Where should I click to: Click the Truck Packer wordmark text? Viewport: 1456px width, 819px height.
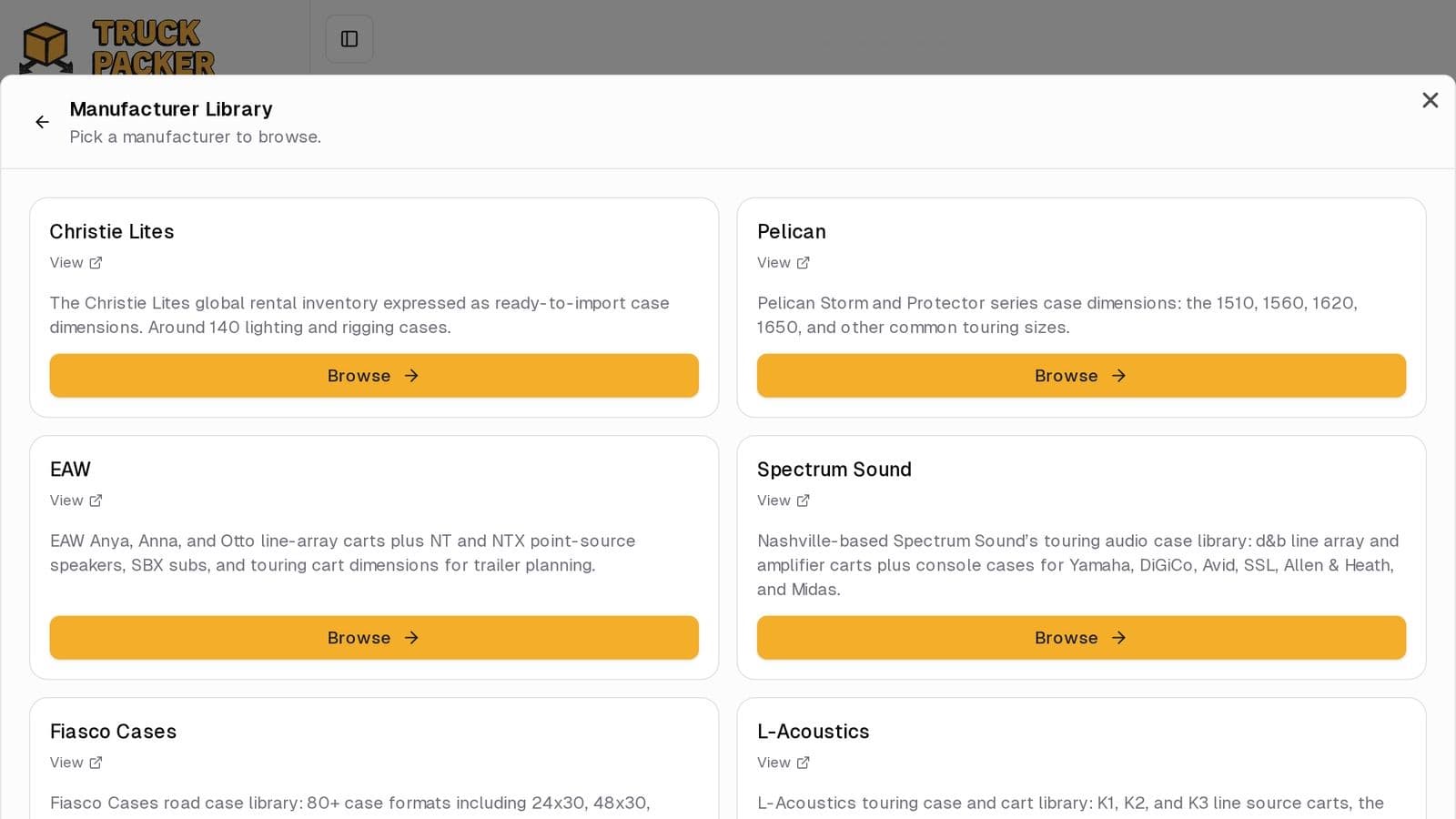click(x=153, y=47)
